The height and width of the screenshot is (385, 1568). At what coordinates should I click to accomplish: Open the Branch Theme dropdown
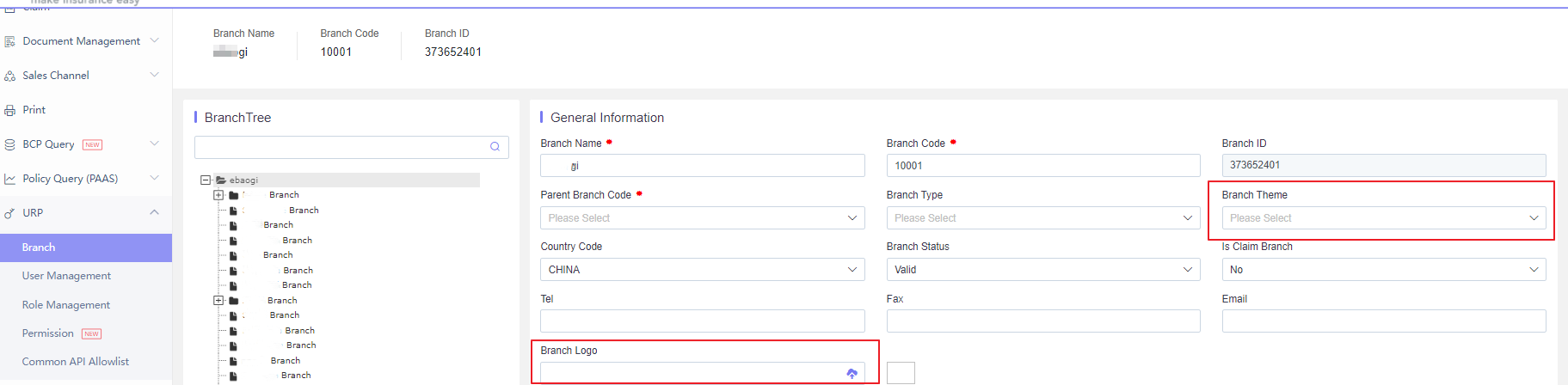pos(1383,218)
